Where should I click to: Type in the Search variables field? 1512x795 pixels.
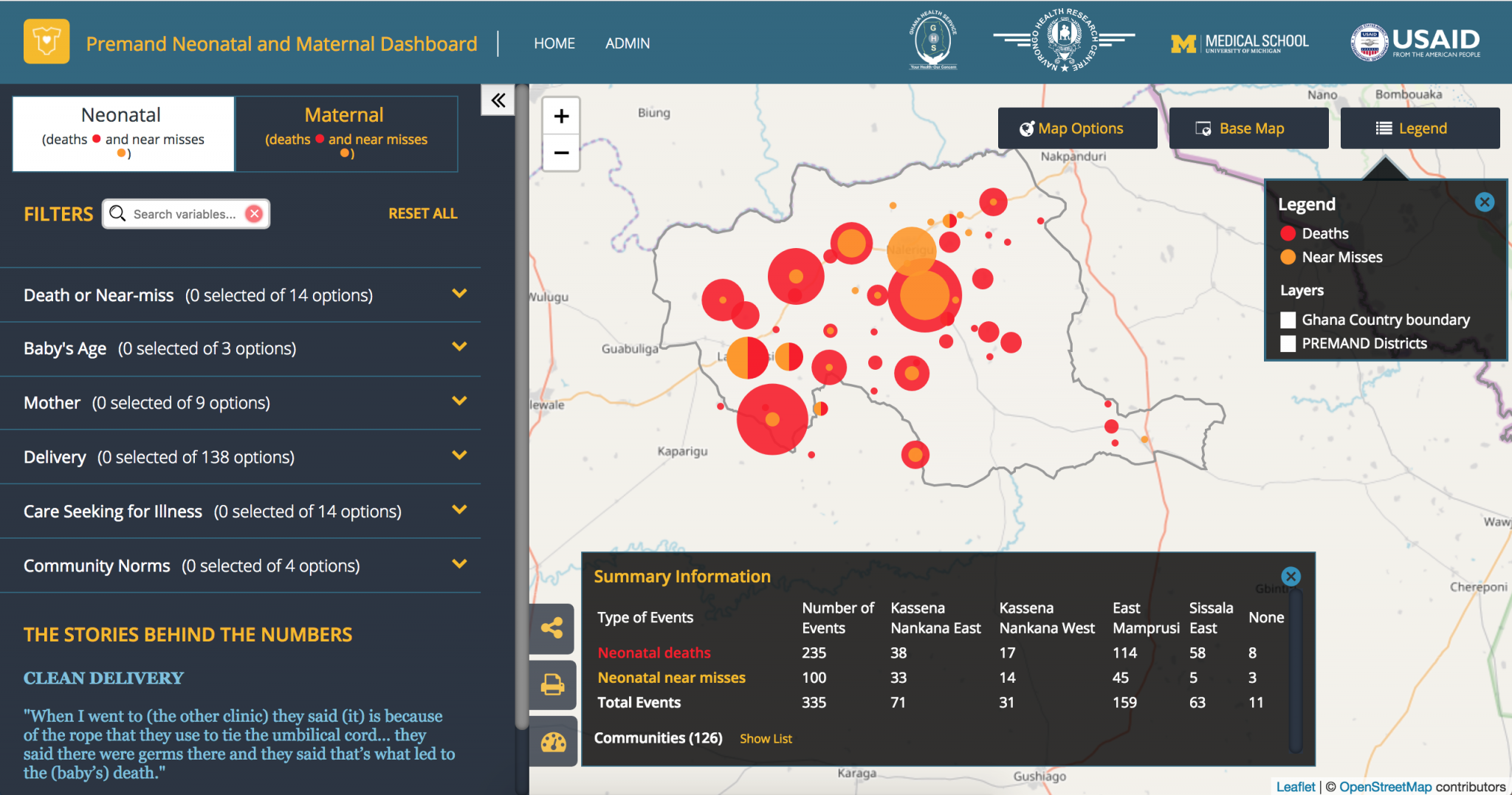185,214
